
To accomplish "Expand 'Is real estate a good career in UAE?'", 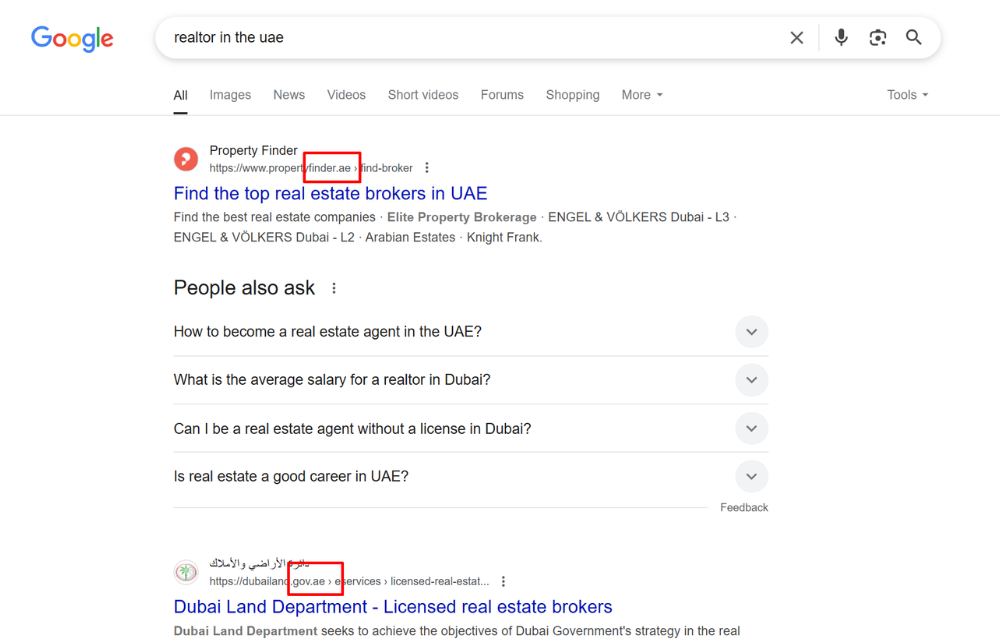I will tap(751, 476).
